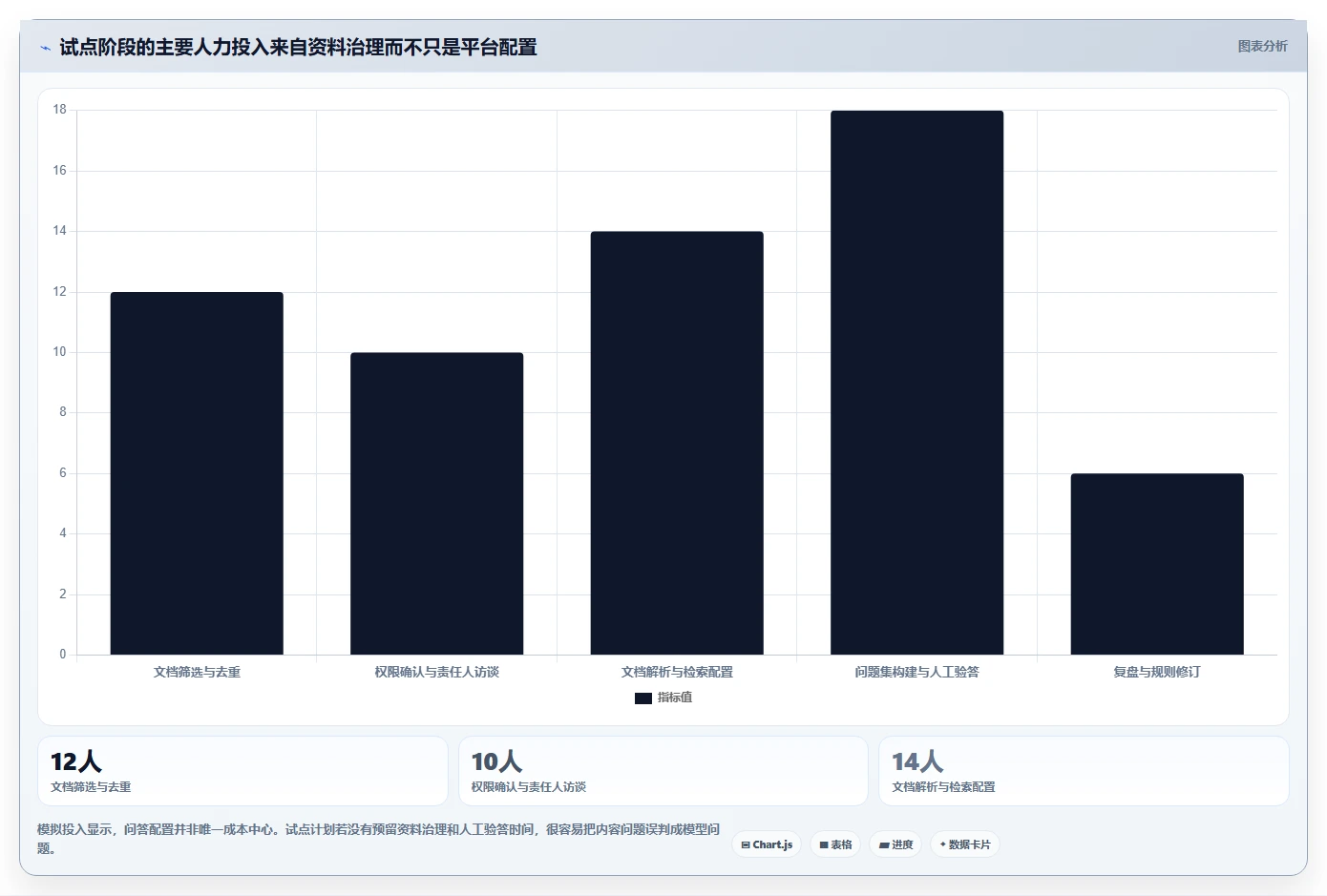Image resolution: width=1327 pixels, height=896 pixels.
Task: Click the 文档筛选与去重 bar
Action: click(197, 473)
